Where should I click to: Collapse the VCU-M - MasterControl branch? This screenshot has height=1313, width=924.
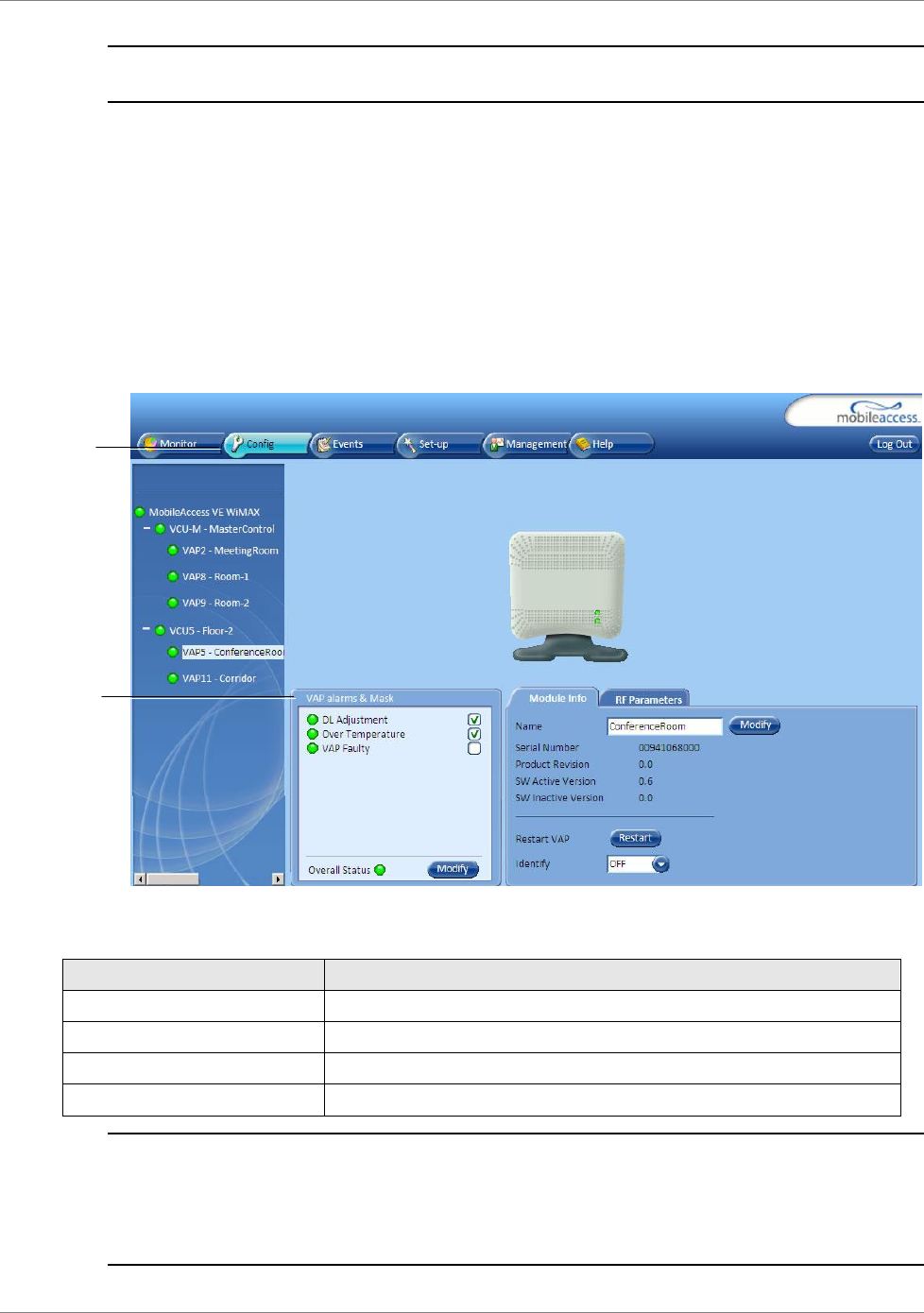tap(147, 528)
